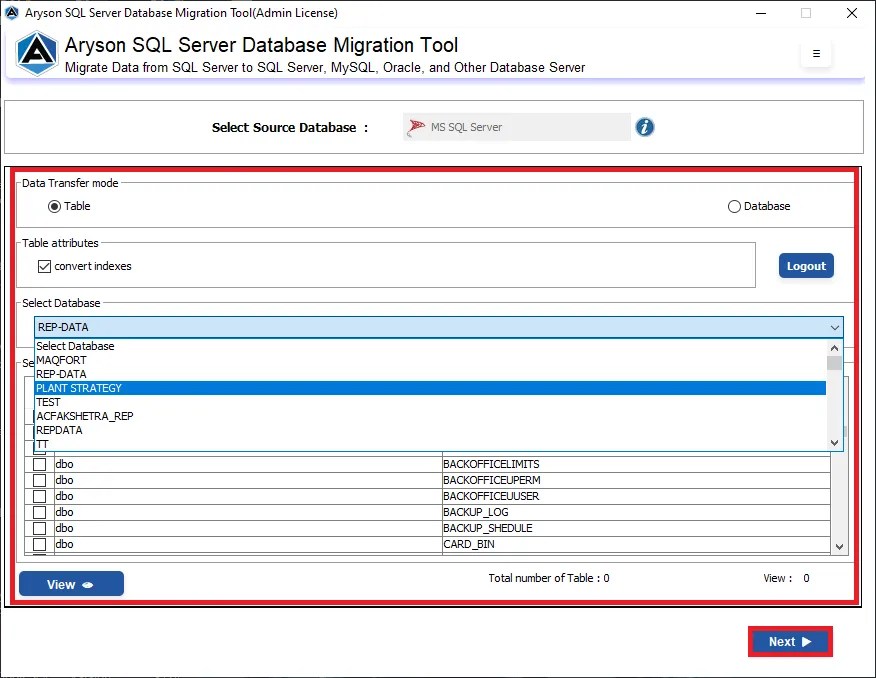The image size is (876, 678).
Task: Tick the checkbox for CARD_BIN table
Action: point(39,544)
